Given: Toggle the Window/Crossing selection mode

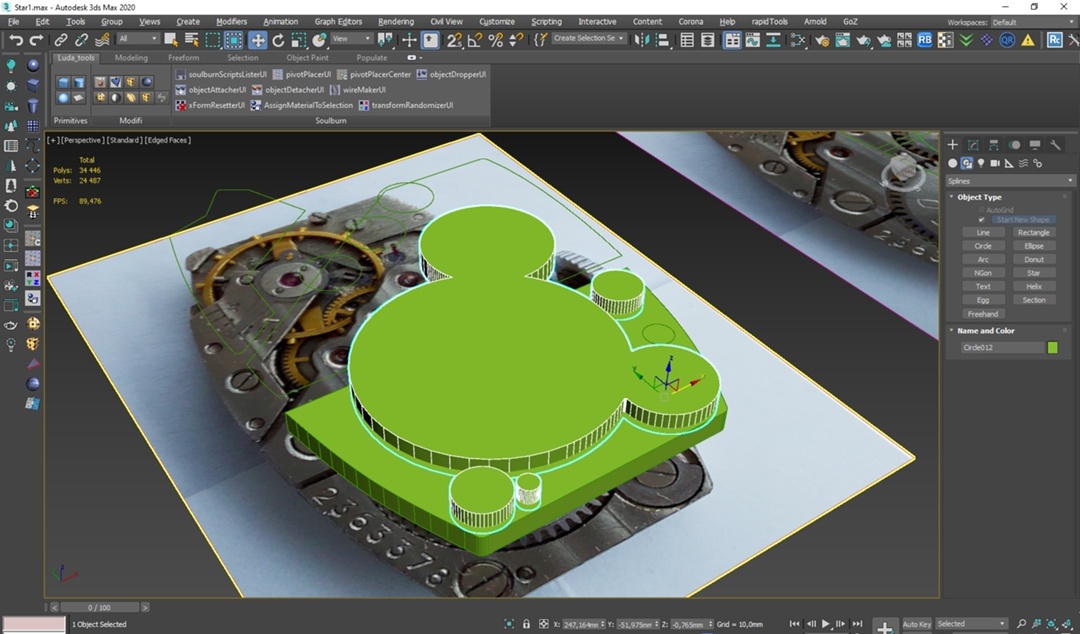Looking at the screenshot, I should pos(234,40).
